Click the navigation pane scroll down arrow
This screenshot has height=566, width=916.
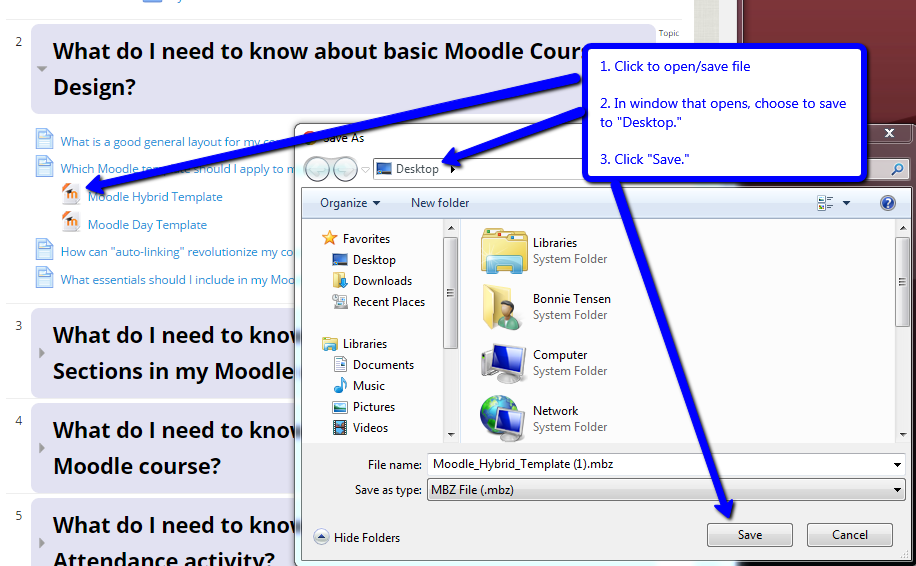tap(450, 435)
